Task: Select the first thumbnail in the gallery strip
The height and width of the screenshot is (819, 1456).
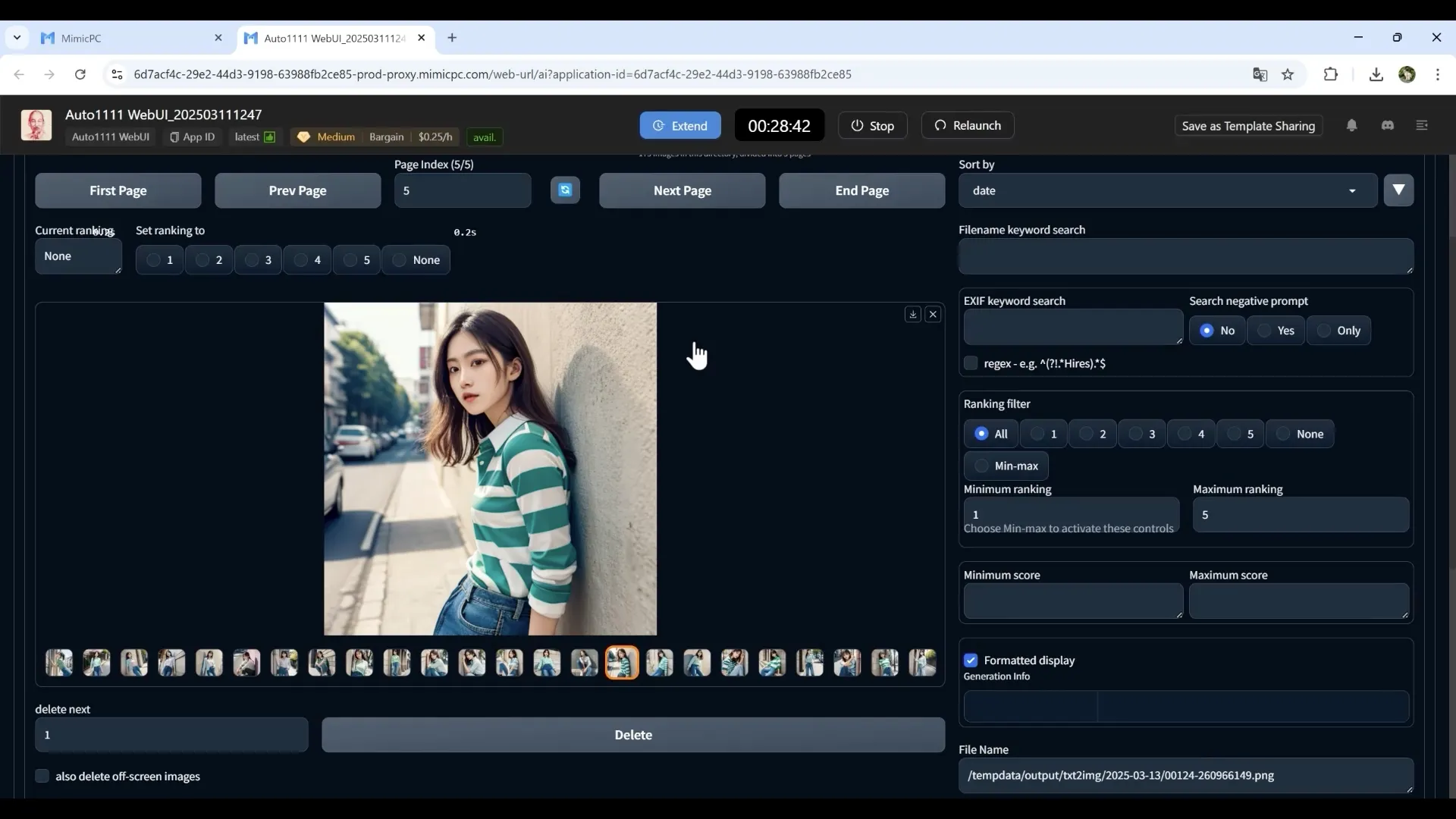Action: (x=59, y=663)
